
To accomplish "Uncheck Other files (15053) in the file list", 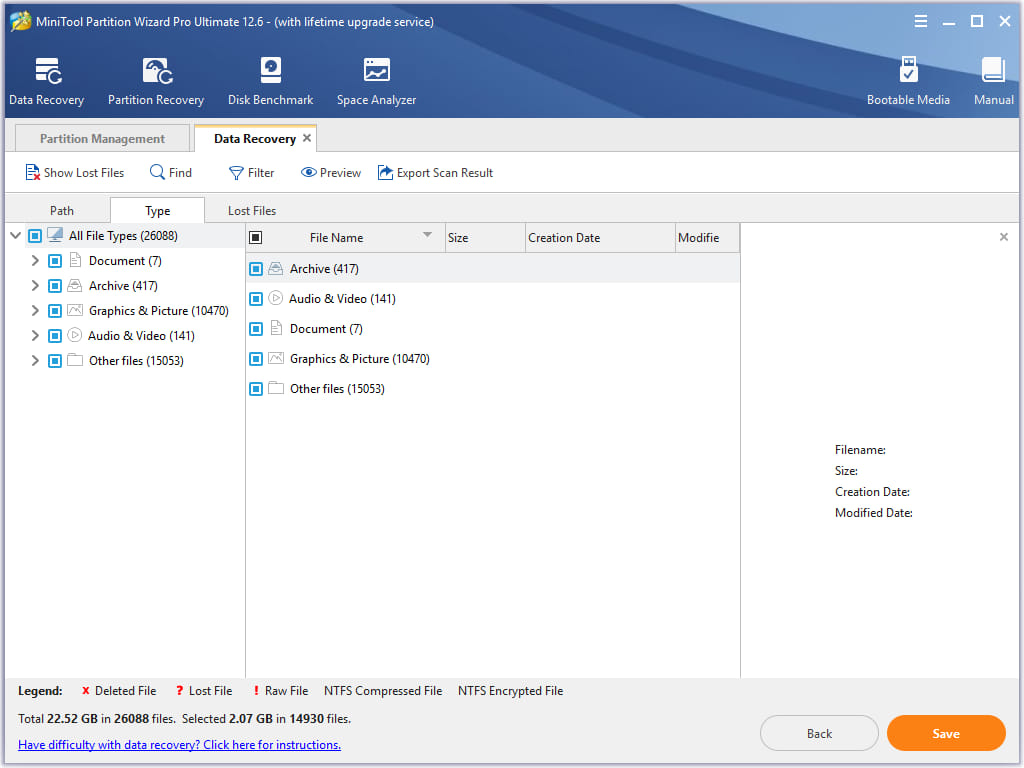I will [256, 389].
